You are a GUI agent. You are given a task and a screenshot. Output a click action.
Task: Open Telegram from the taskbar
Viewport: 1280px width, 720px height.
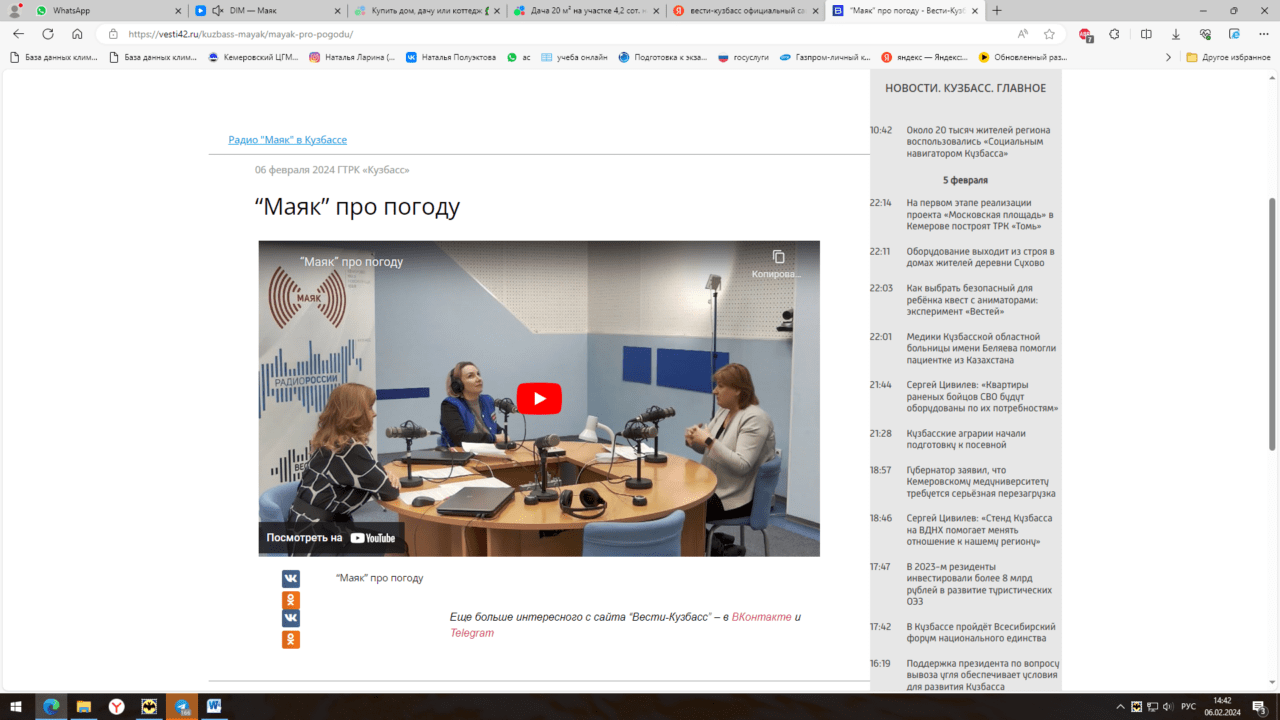pos(182,706)
